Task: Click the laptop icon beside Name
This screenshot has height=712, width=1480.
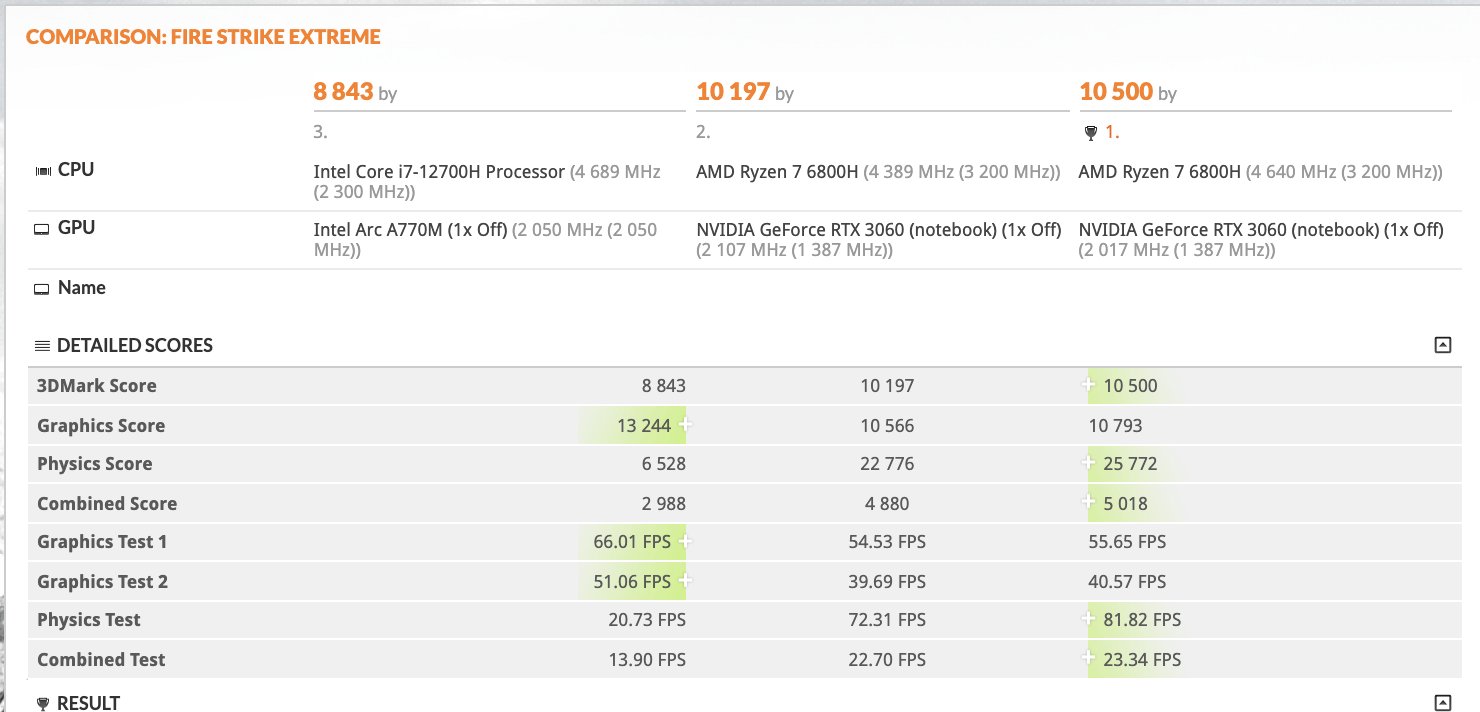Action: pyautogui.click(x=42, y=289)
